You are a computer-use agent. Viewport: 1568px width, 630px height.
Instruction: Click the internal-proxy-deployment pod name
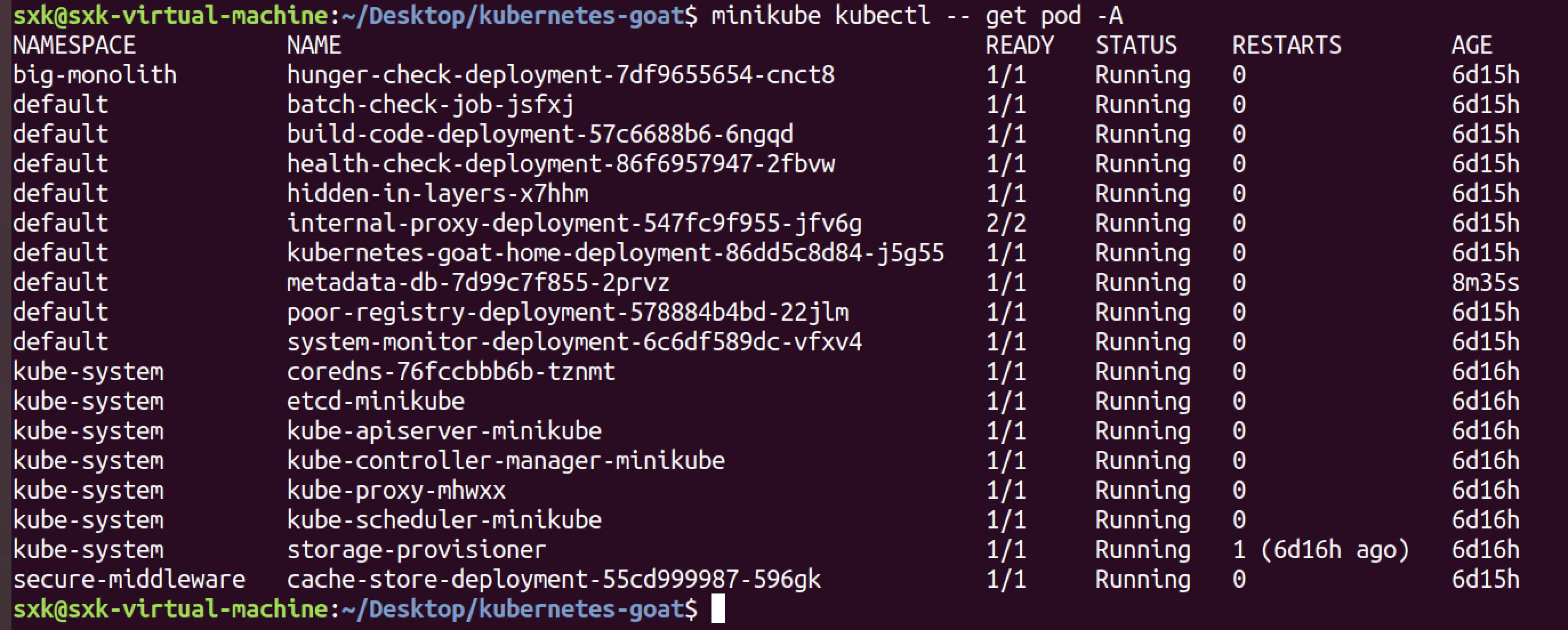pyautogui.click(x=574, y=224)
